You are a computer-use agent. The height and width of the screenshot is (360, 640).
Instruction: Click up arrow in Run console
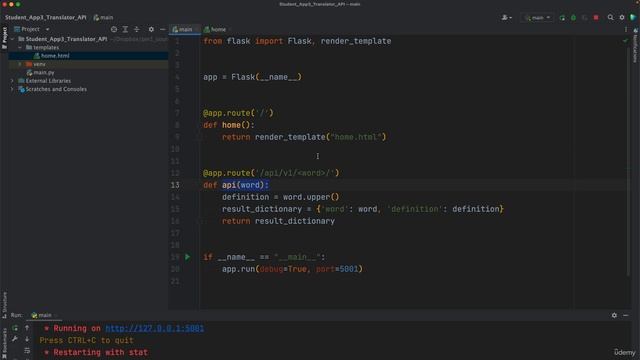[x=27, y=328]
